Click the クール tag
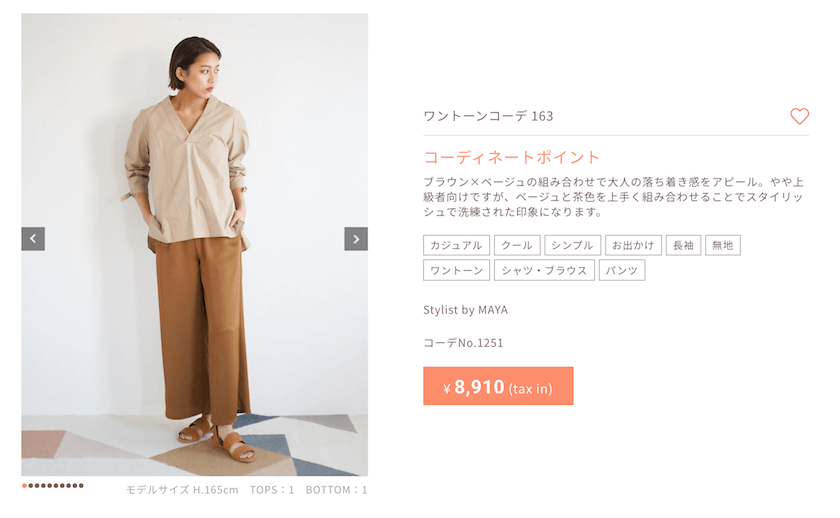Viewport: 840px width, 518px height. pos(517,245)
